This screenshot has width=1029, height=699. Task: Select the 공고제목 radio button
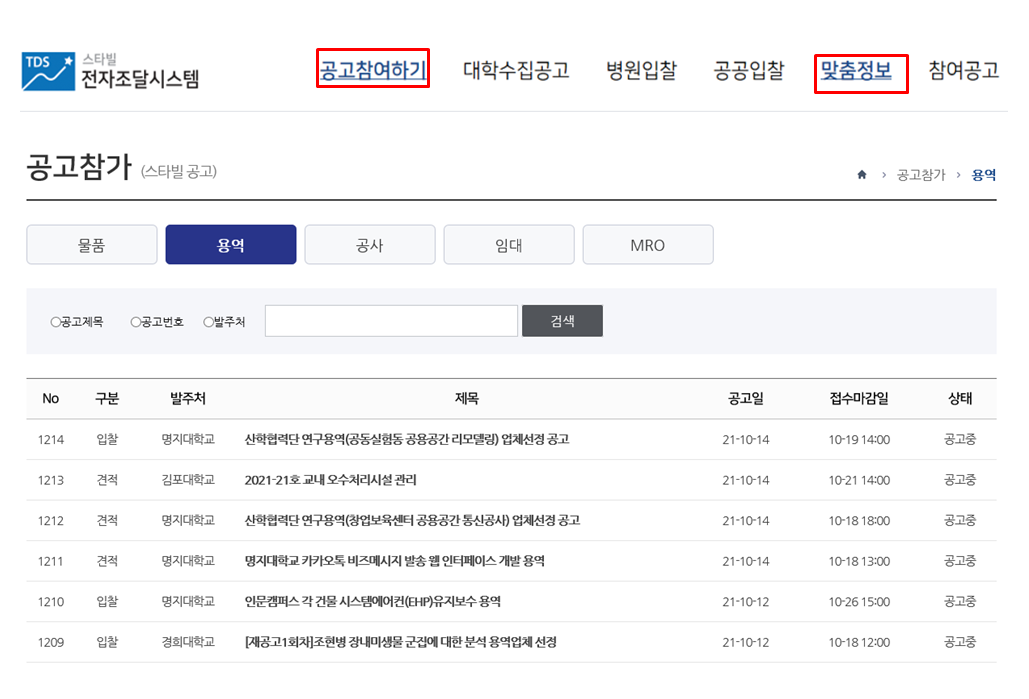(56, 322)
